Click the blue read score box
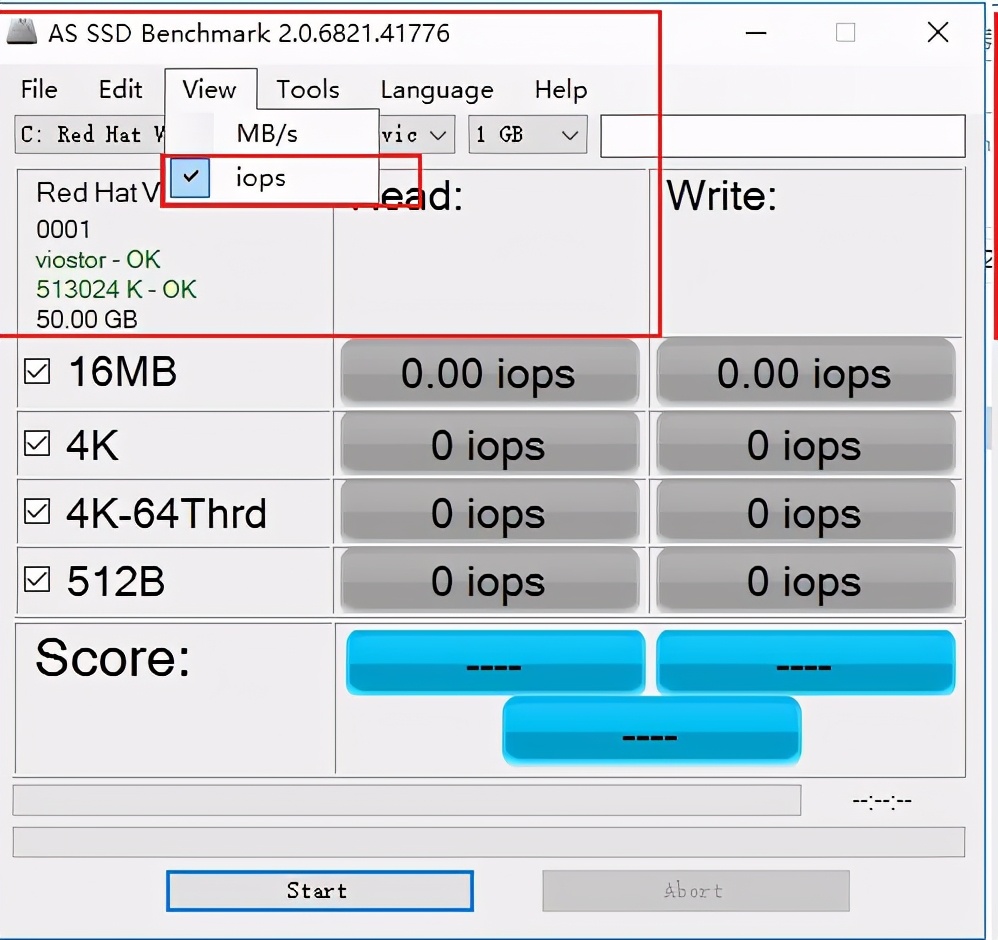Image resolution: width=998 pixels, height=940 pixels. pyautogui.click(x=495, y=662)
